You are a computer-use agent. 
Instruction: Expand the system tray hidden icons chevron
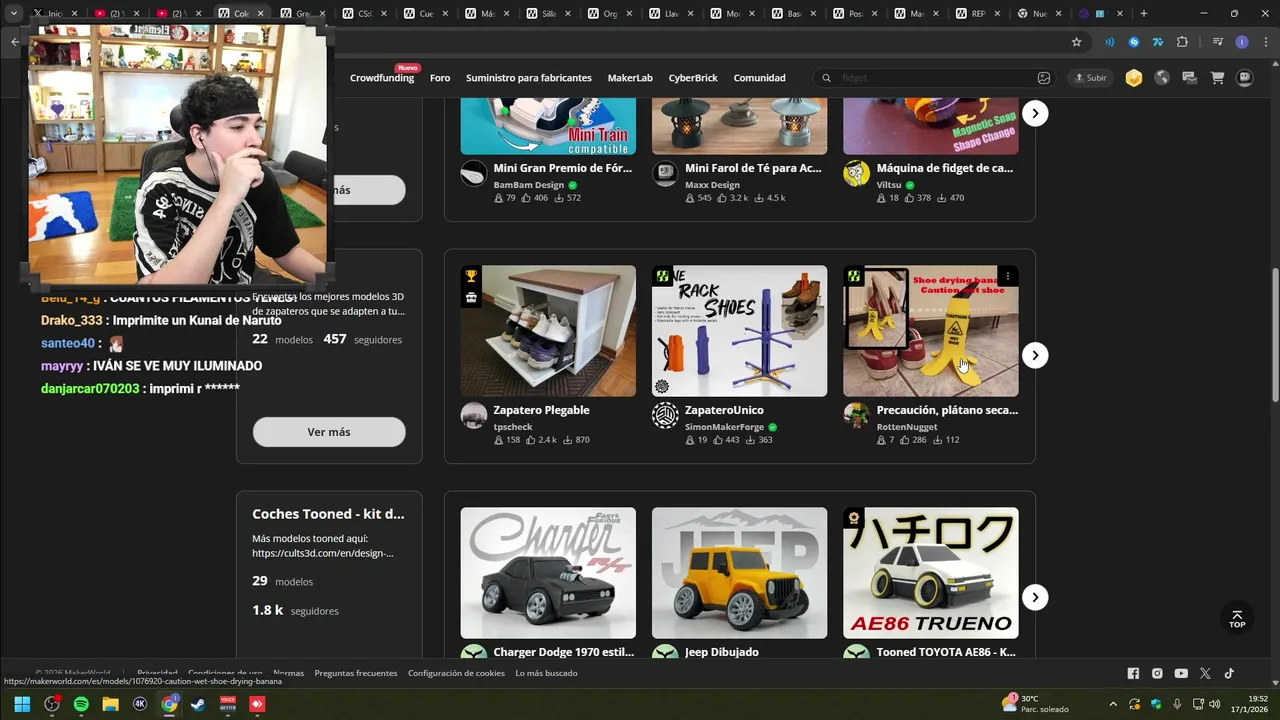pyautogui.click(x=1113, y=704)
